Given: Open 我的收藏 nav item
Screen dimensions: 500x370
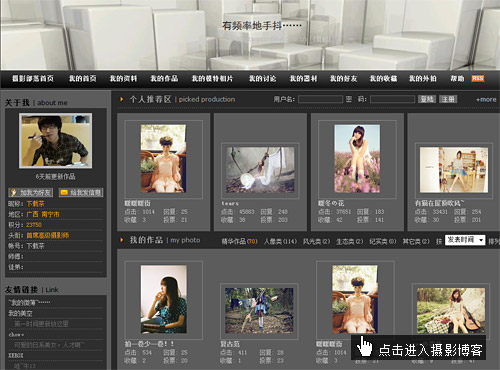Looking at the screenshot, I should (383, 79).
